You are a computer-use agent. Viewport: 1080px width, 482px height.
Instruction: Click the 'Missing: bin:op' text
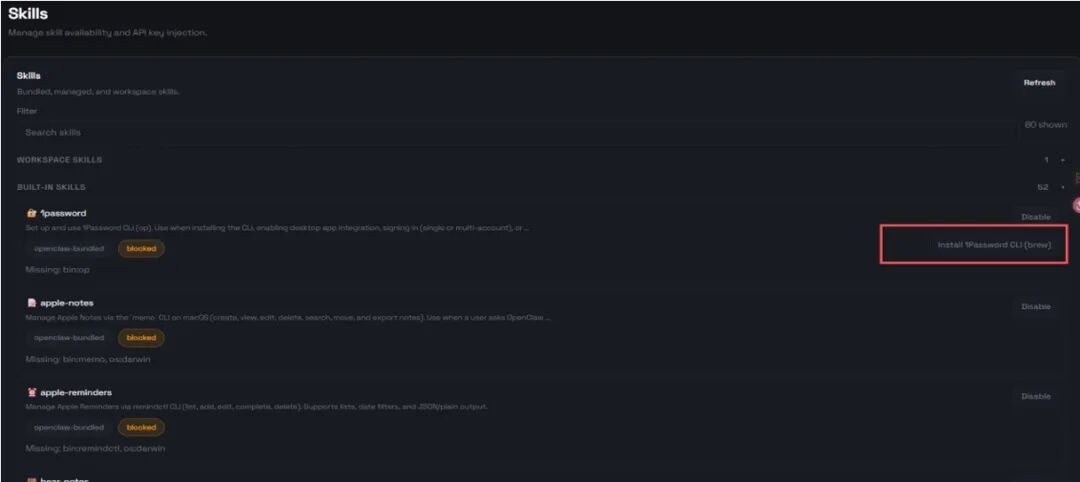point(57,270)
